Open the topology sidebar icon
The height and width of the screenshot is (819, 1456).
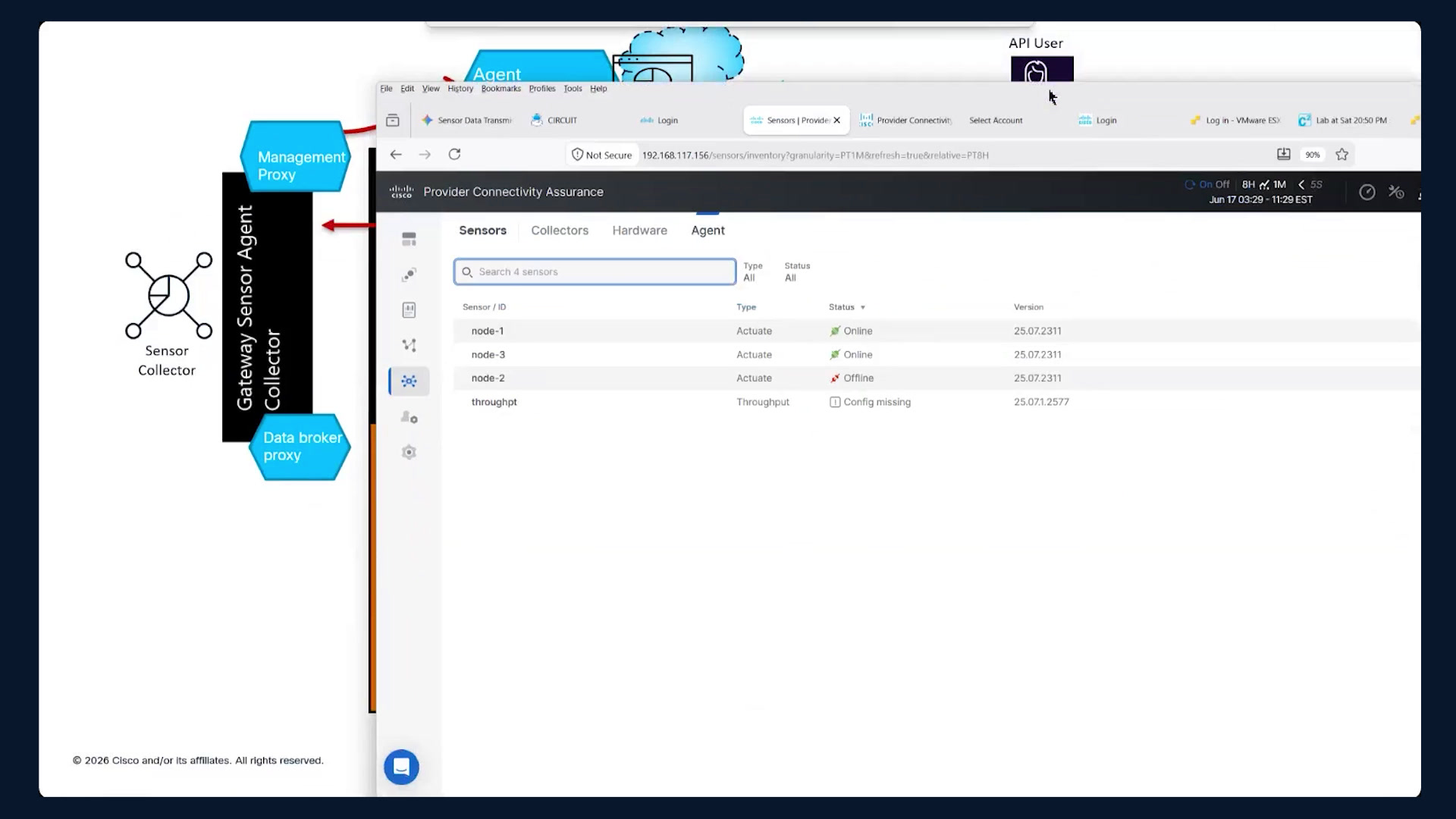409,345
